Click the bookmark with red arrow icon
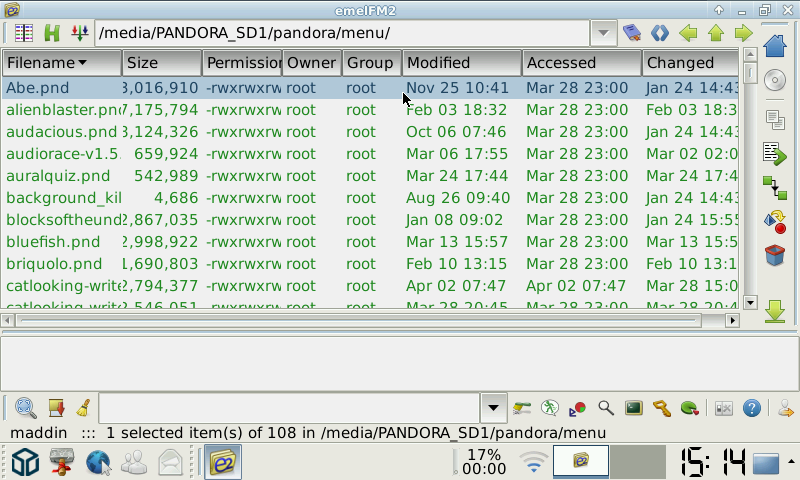 56,408
